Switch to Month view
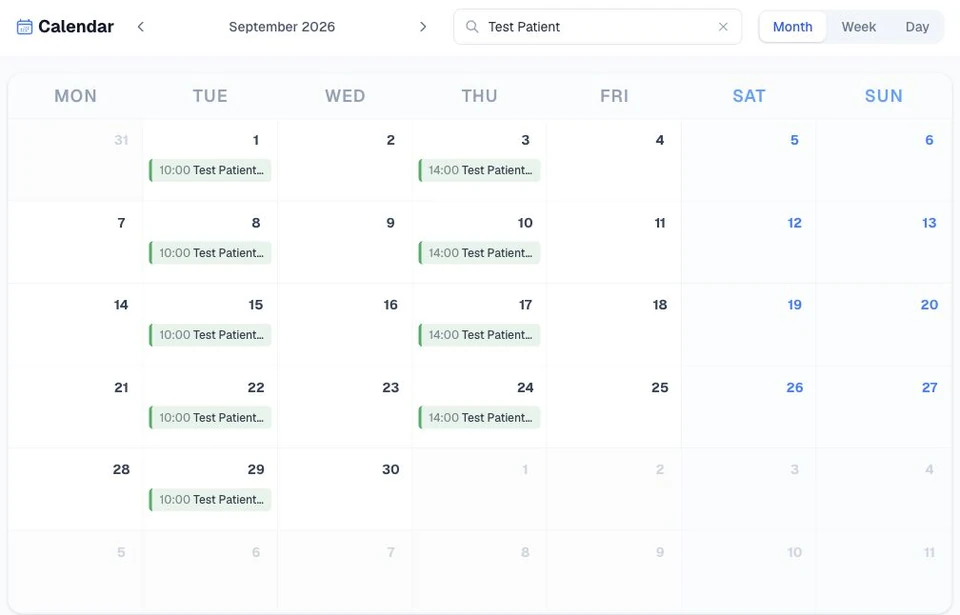 [x=792, y=27]
